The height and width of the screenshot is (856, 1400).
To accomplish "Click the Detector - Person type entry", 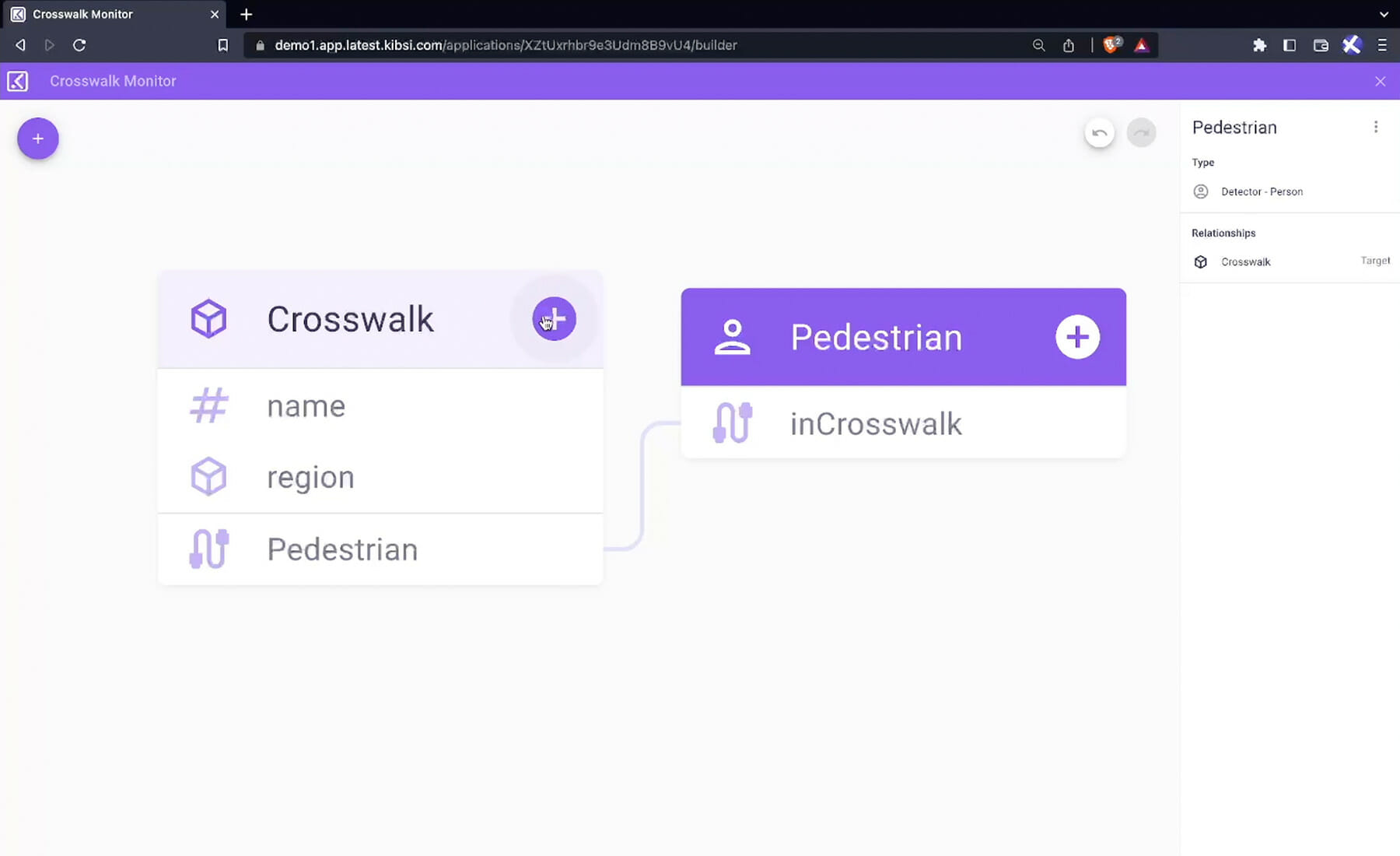I will (x=1261, y=191).
